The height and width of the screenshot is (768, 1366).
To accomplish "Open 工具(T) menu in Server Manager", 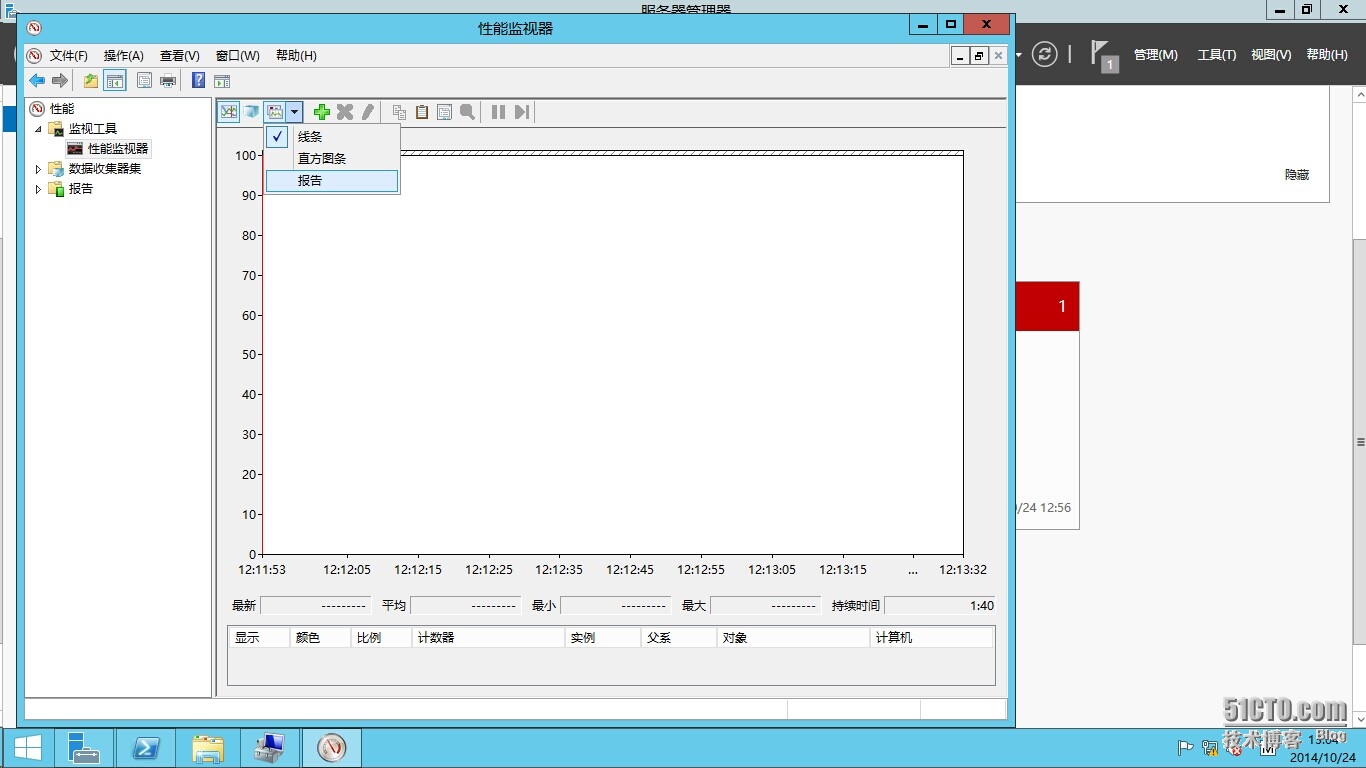I will click(1217, 55).
